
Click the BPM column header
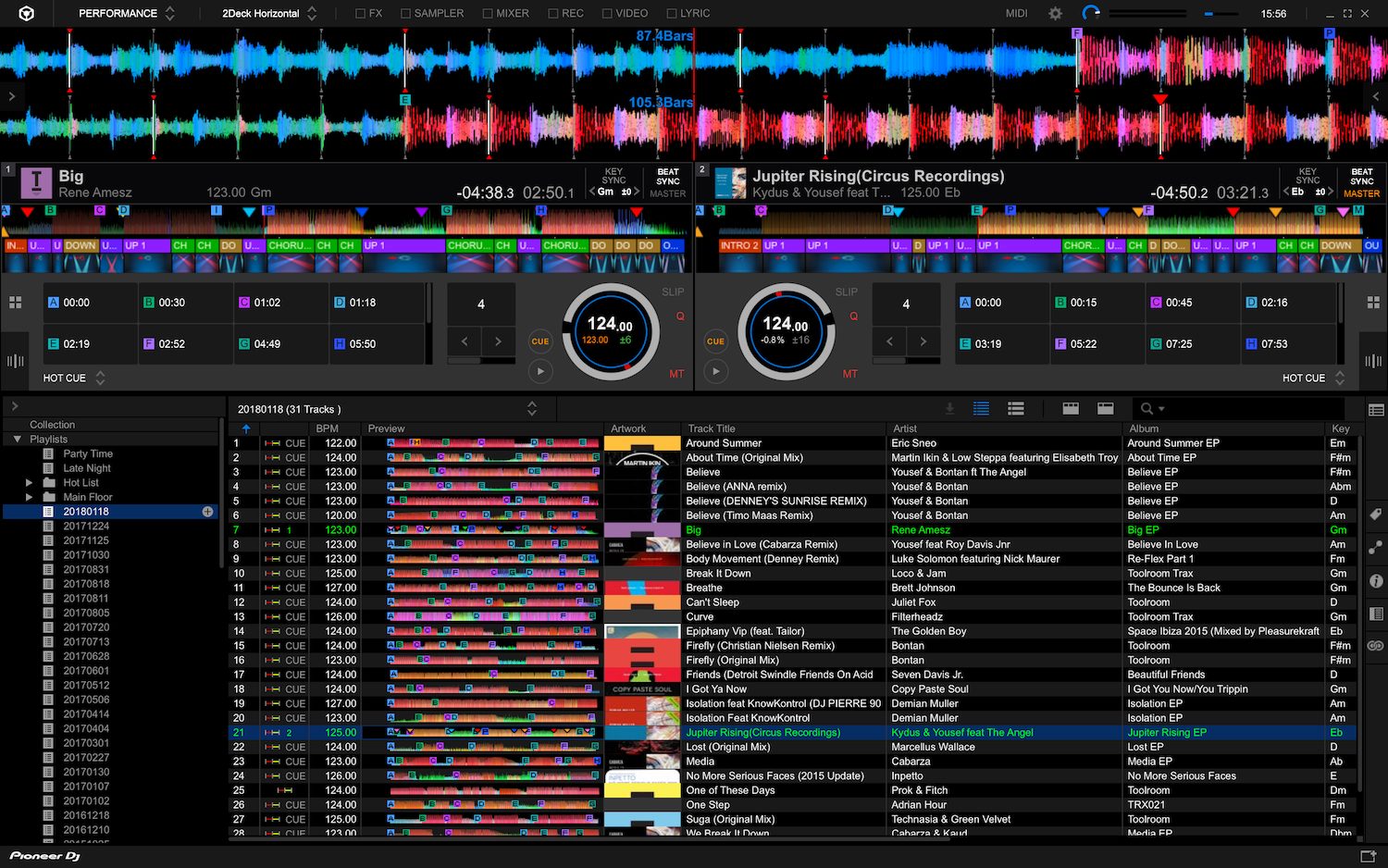click(x=327, y=428)
